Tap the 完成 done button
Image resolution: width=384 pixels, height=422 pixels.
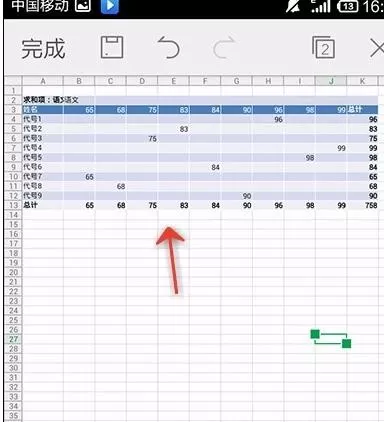pyautogui.click(x=43, y=48)
